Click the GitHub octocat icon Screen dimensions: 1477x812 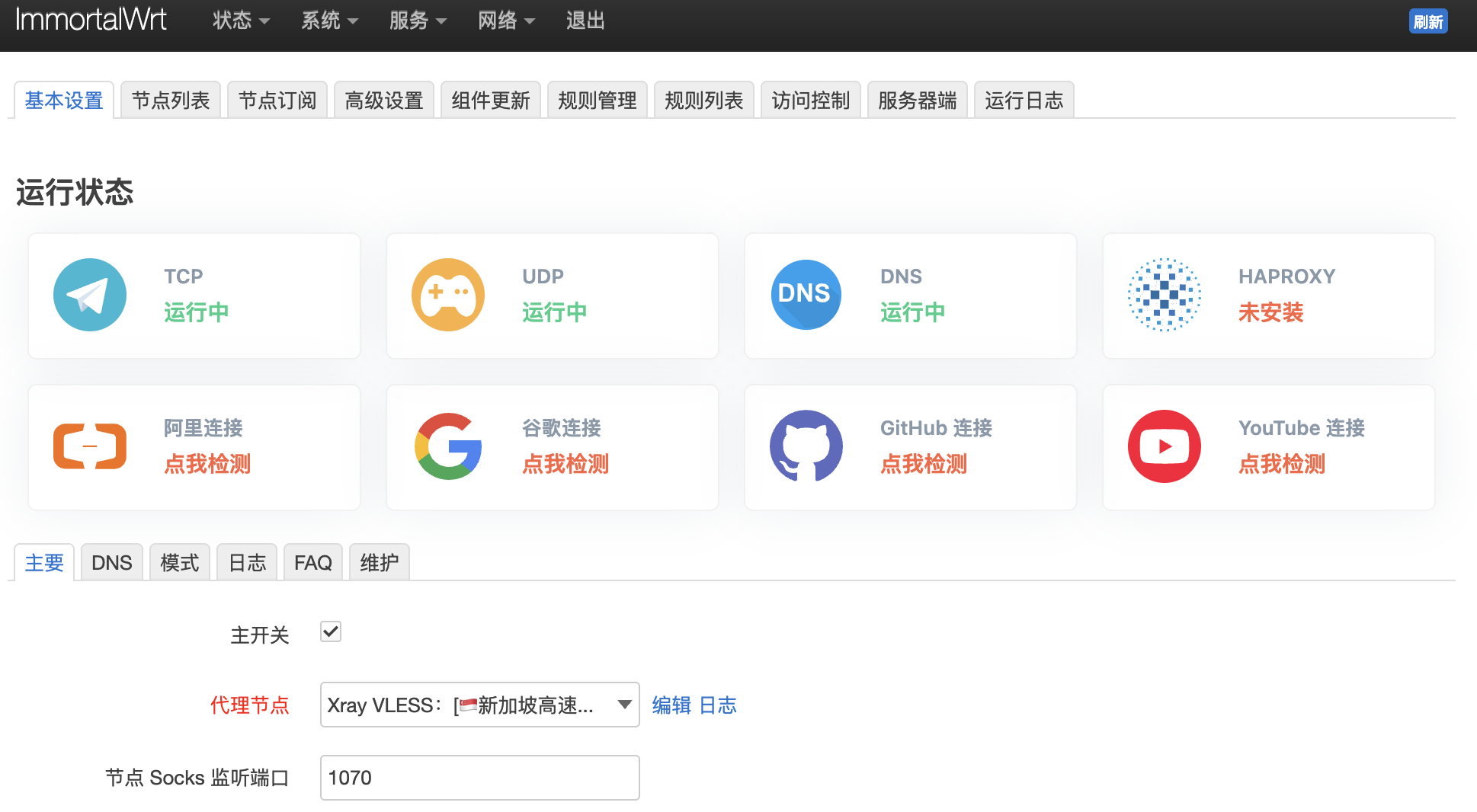pos(806,446)
